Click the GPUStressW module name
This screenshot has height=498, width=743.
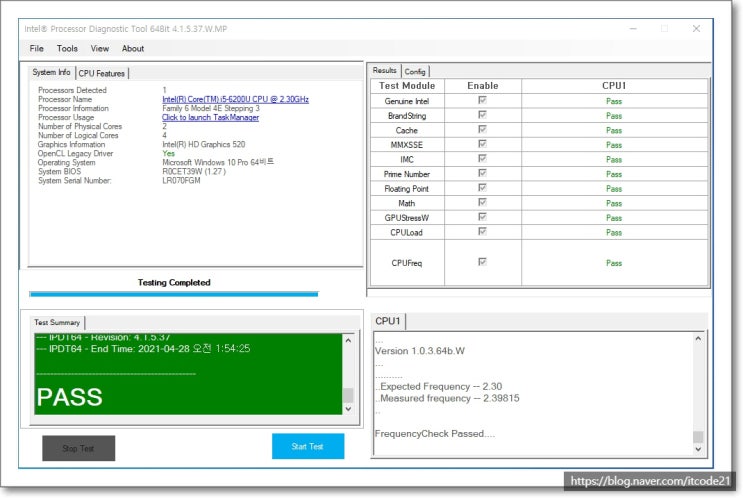(x=407, y=218)
